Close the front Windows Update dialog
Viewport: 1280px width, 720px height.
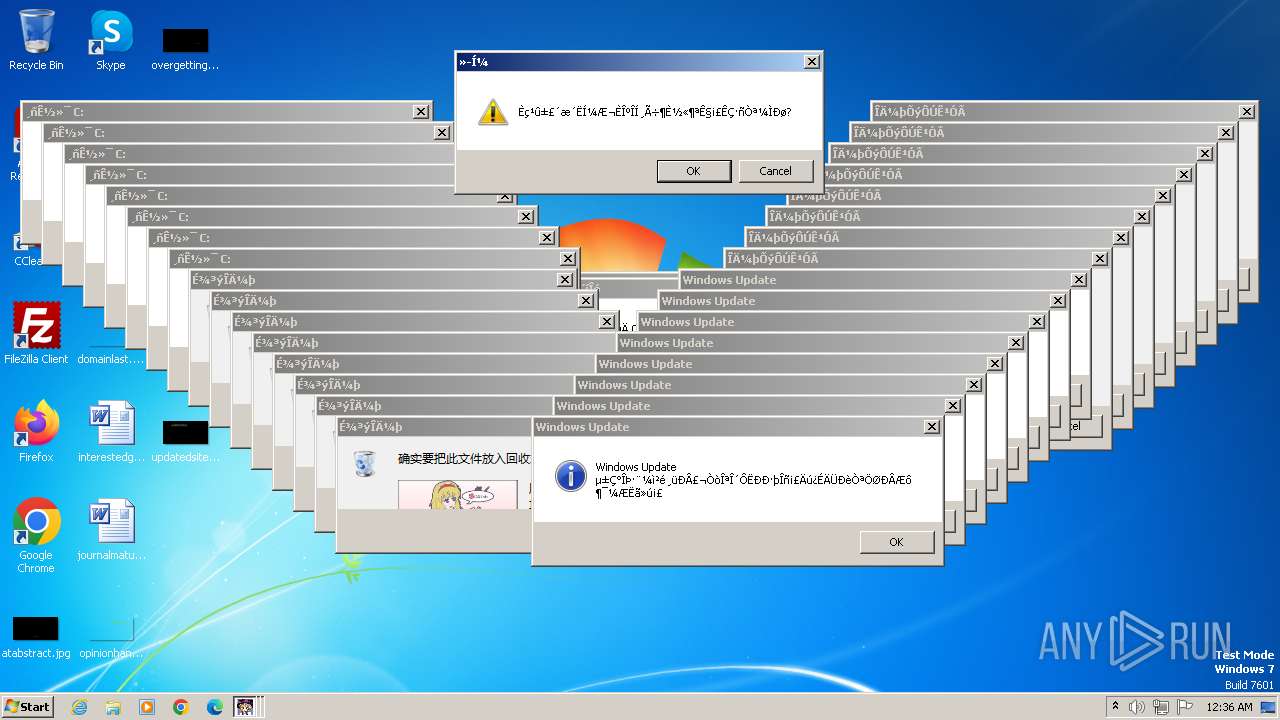931,427
